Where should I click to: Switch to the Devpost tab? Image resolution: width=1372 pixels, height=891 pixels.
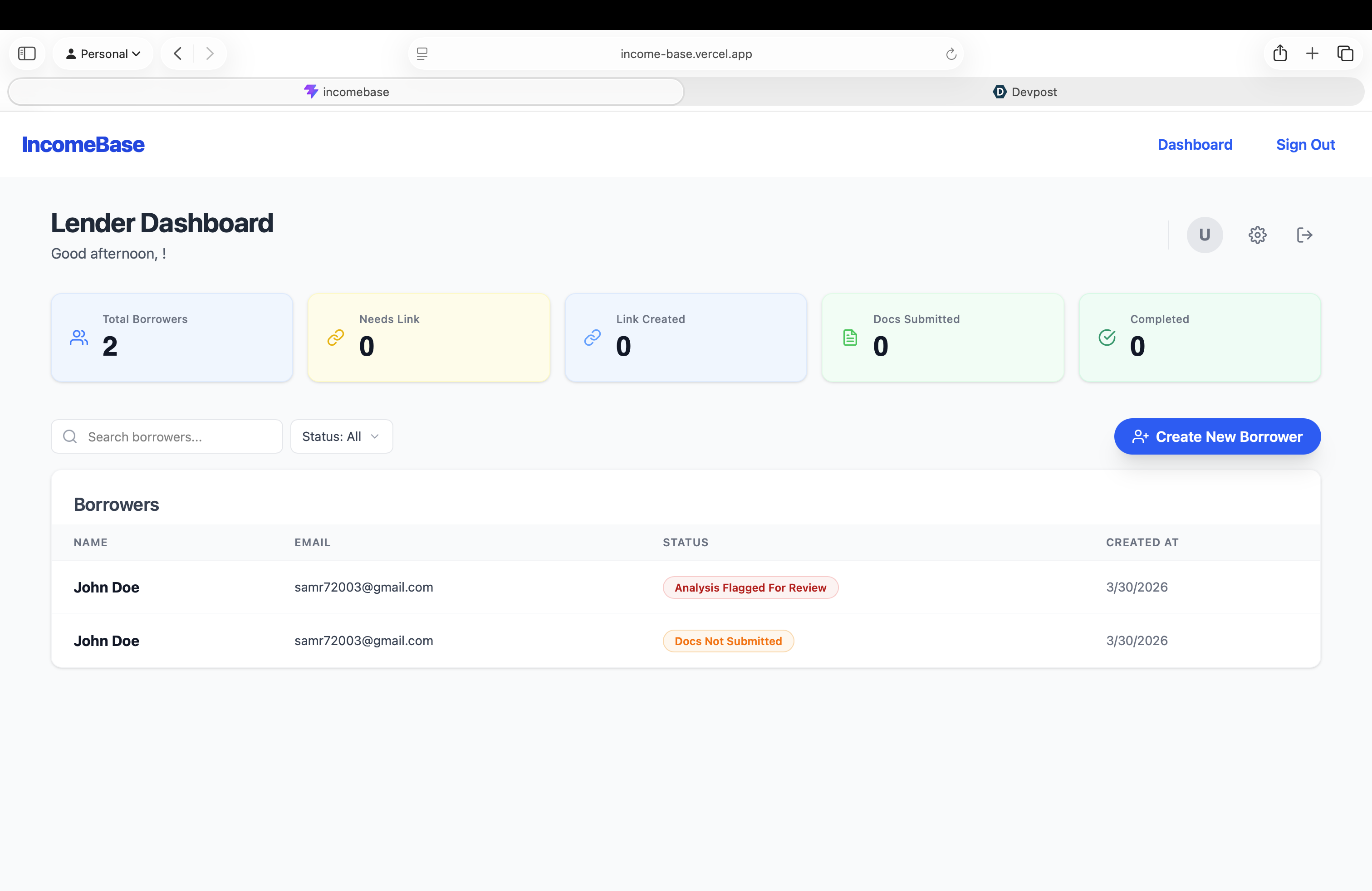pyautogui.click(x=1024, y=92)
